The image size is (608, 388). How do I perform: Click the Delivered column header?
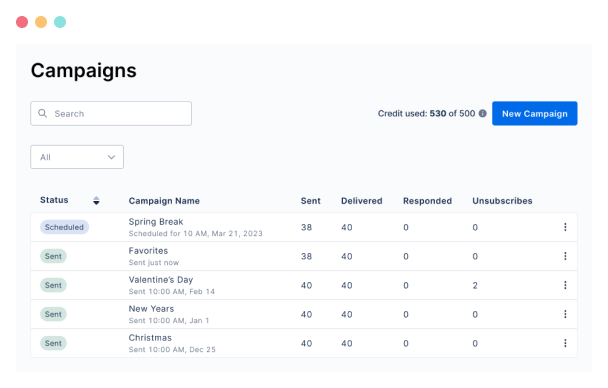coord(361,201)
